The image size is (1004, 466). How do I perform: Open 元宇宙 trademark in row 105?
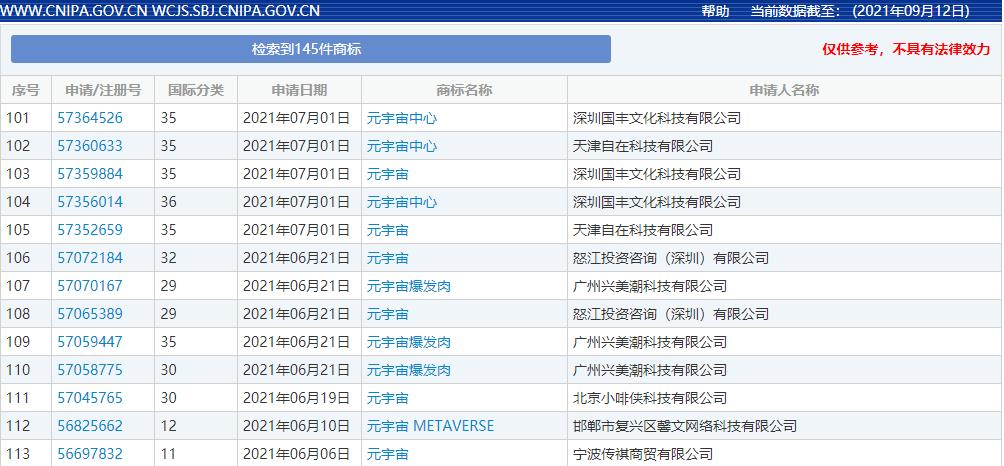pyautogui.click(x=387, y=230)
